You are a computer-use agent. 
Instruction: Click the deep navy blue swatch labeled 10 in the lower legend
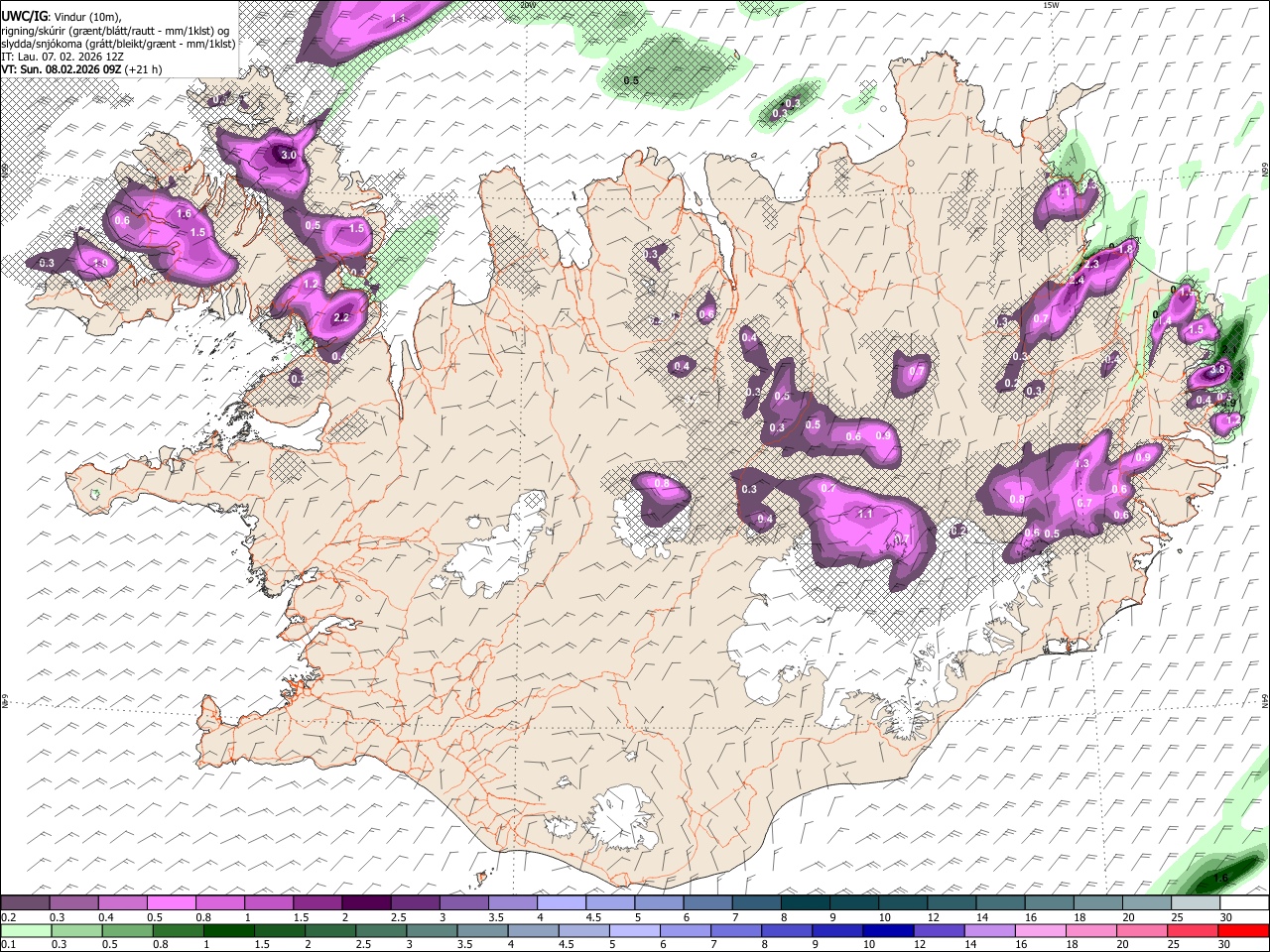click(887, 931)
